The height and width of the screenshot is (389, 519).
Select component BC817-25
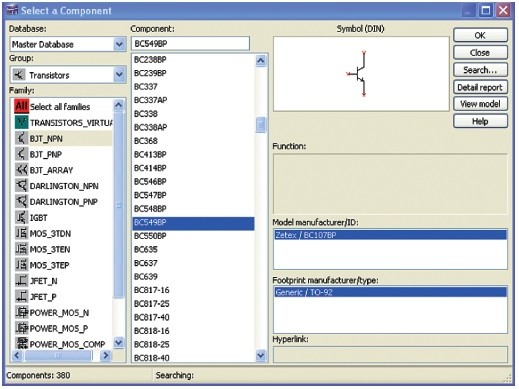193,304
